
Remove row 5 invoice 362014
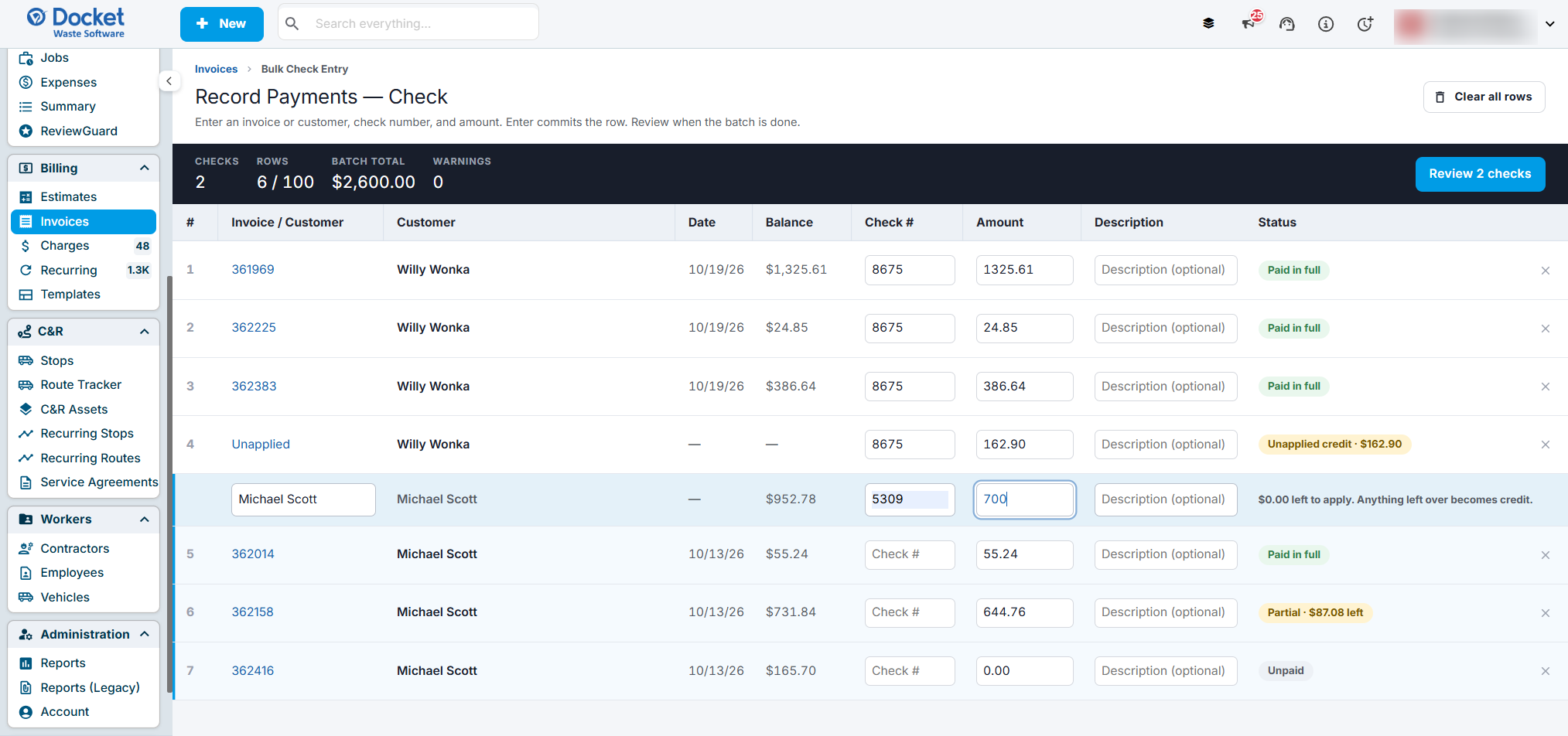pyautogui.click(x=1546, y=555)
